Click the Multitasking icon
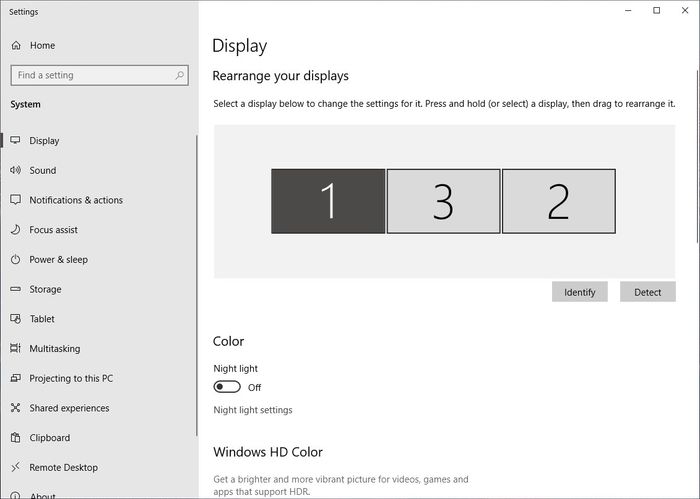 pos(16,348)
